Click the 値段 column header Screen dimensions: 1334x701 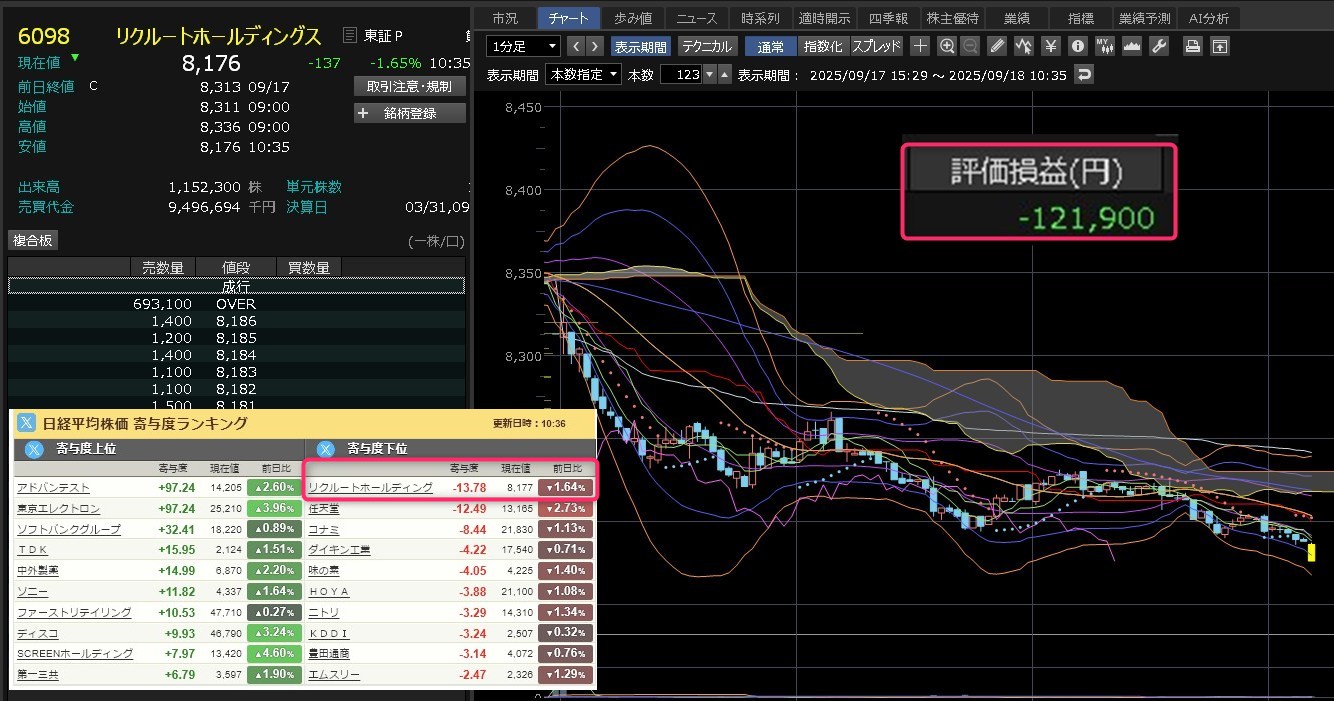point(236,267)
